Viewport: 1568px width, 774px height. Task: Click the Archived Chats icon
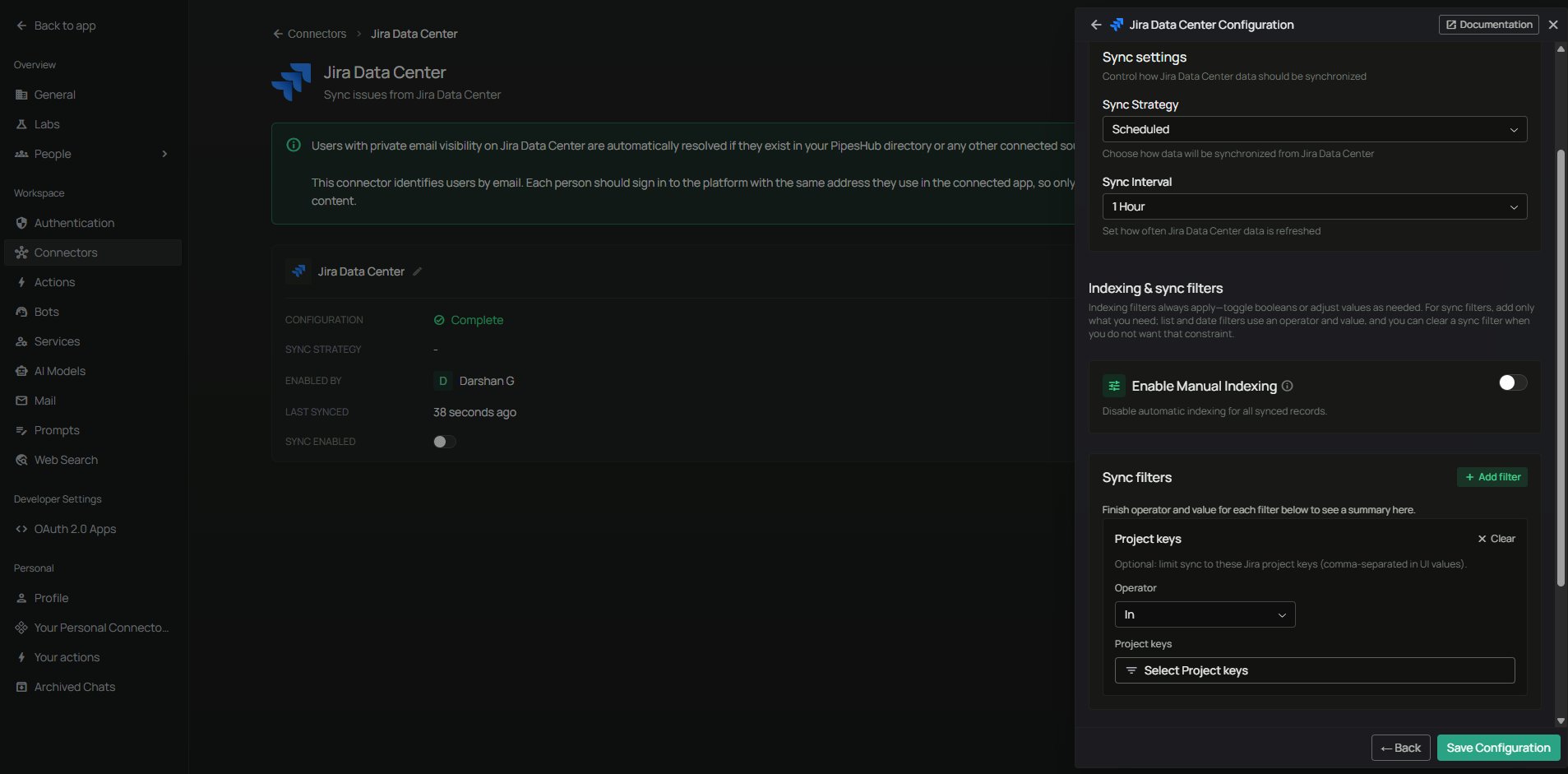coord(21,687)
